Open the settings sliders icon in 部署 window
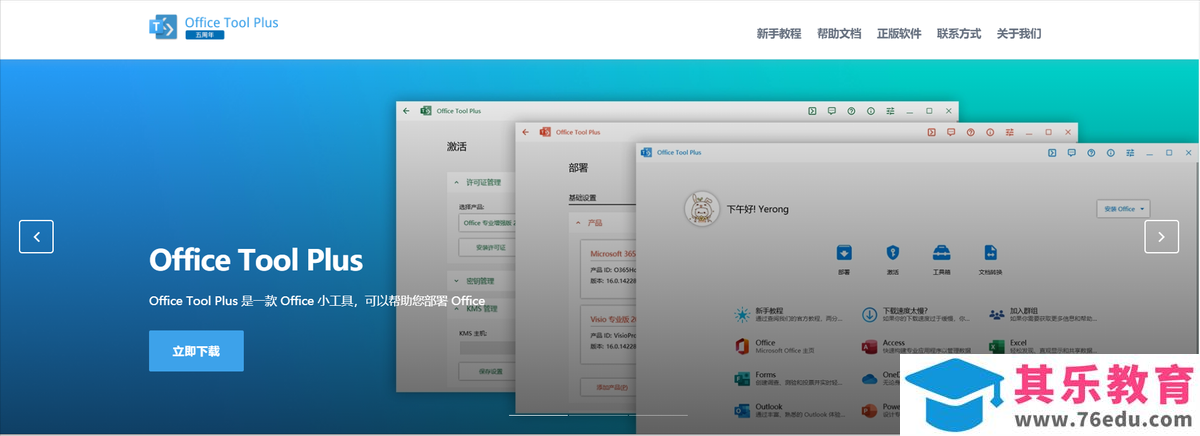 click(x=1009, y=132)
